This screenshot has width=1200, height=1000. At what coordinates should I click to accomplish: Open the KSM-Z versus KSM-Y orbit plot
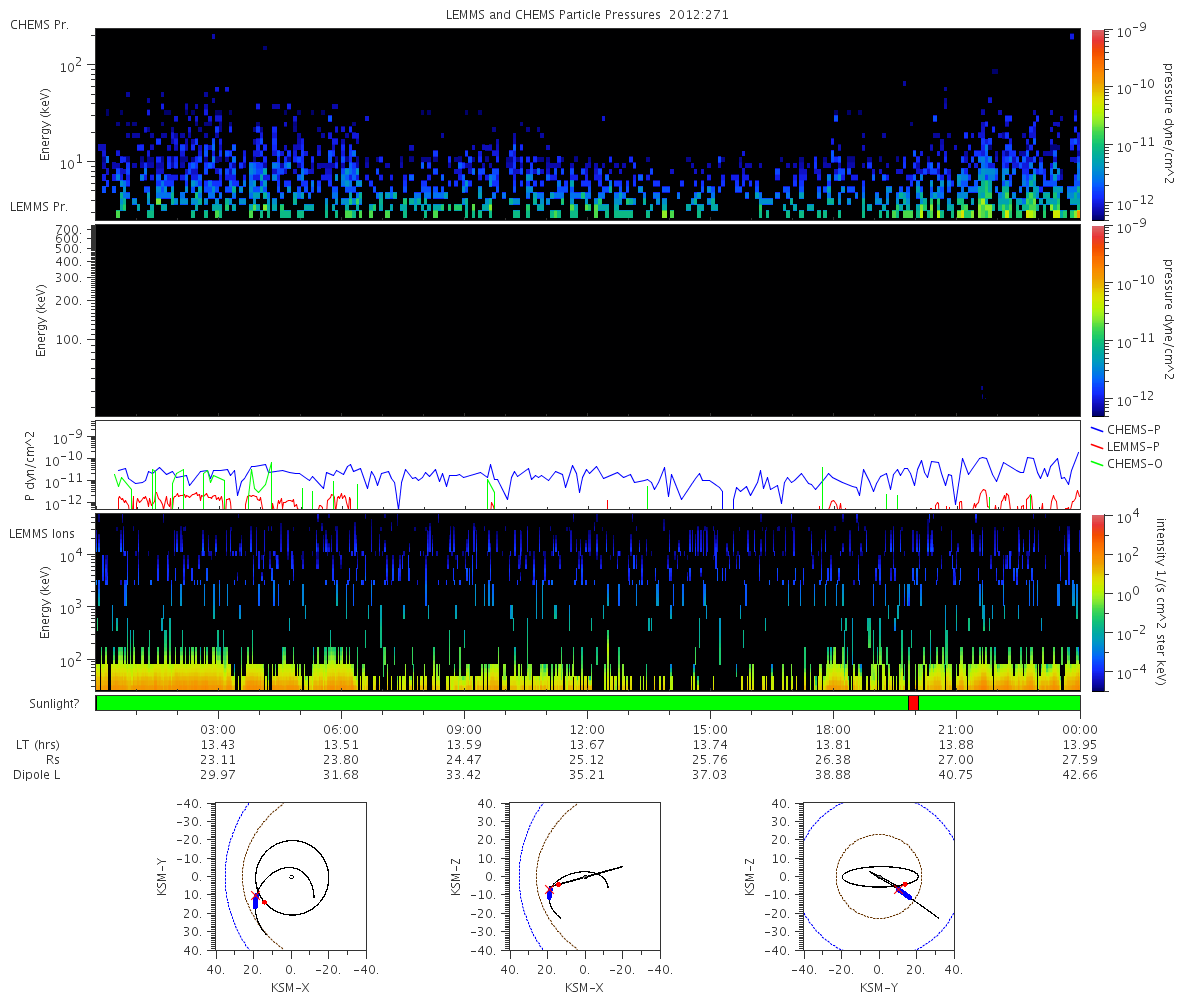(x=879, y=877)
